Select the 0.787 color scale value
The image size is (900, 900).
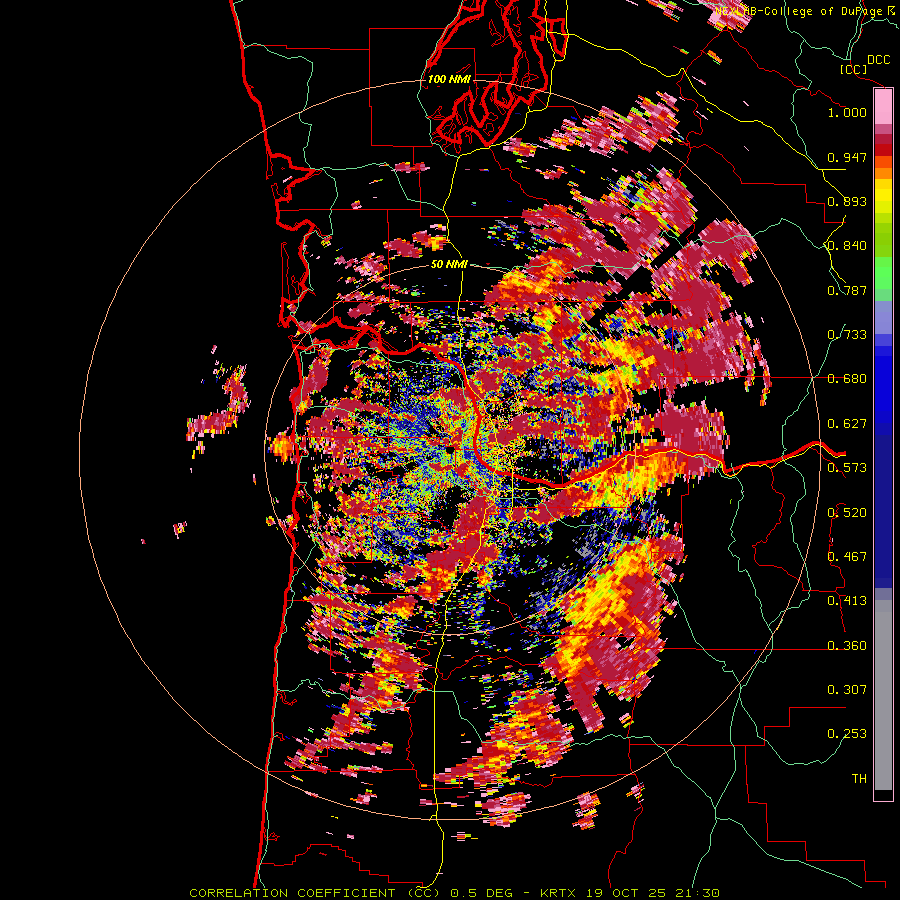847,290
